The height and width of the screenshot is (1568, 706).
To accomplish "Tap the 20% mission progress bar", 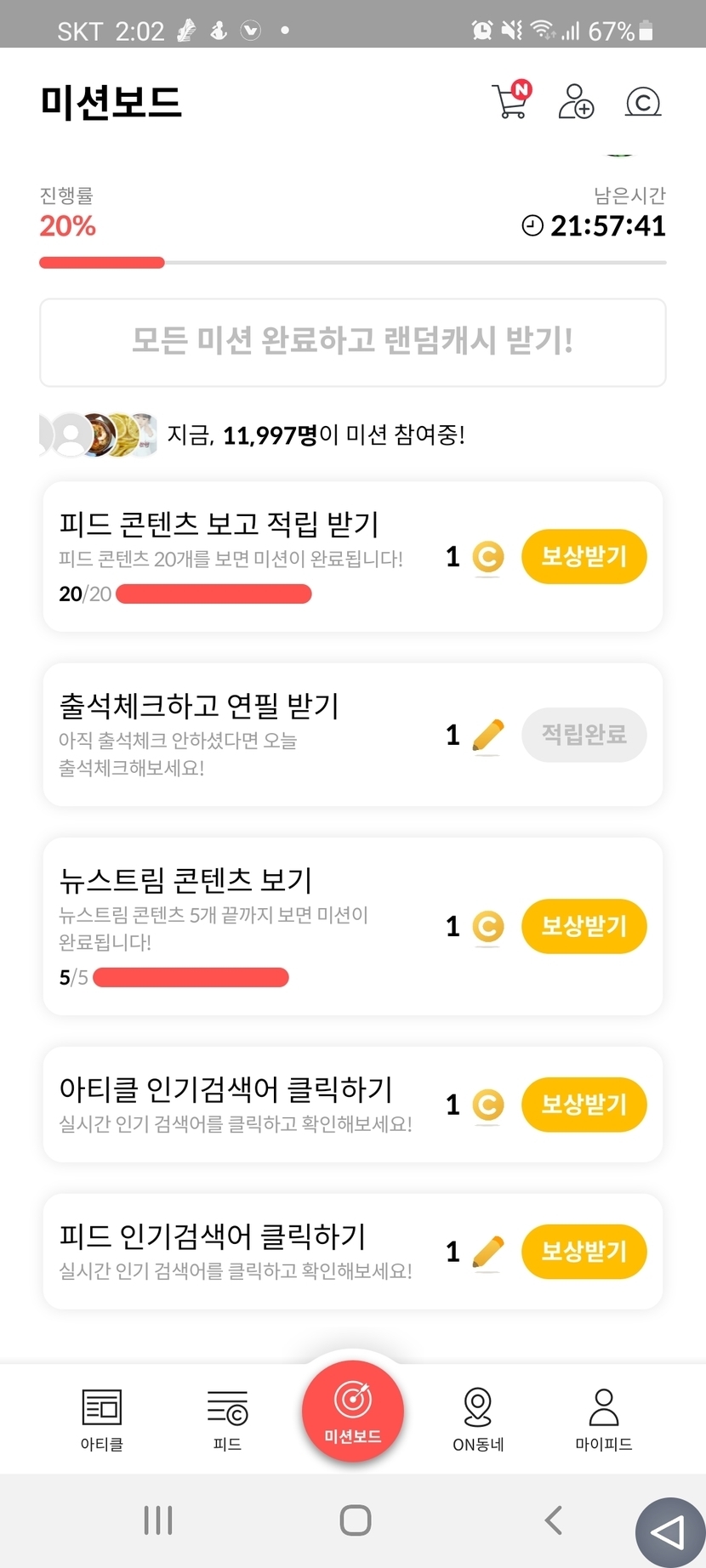I will pyautogui.click(x=352, y=263).
